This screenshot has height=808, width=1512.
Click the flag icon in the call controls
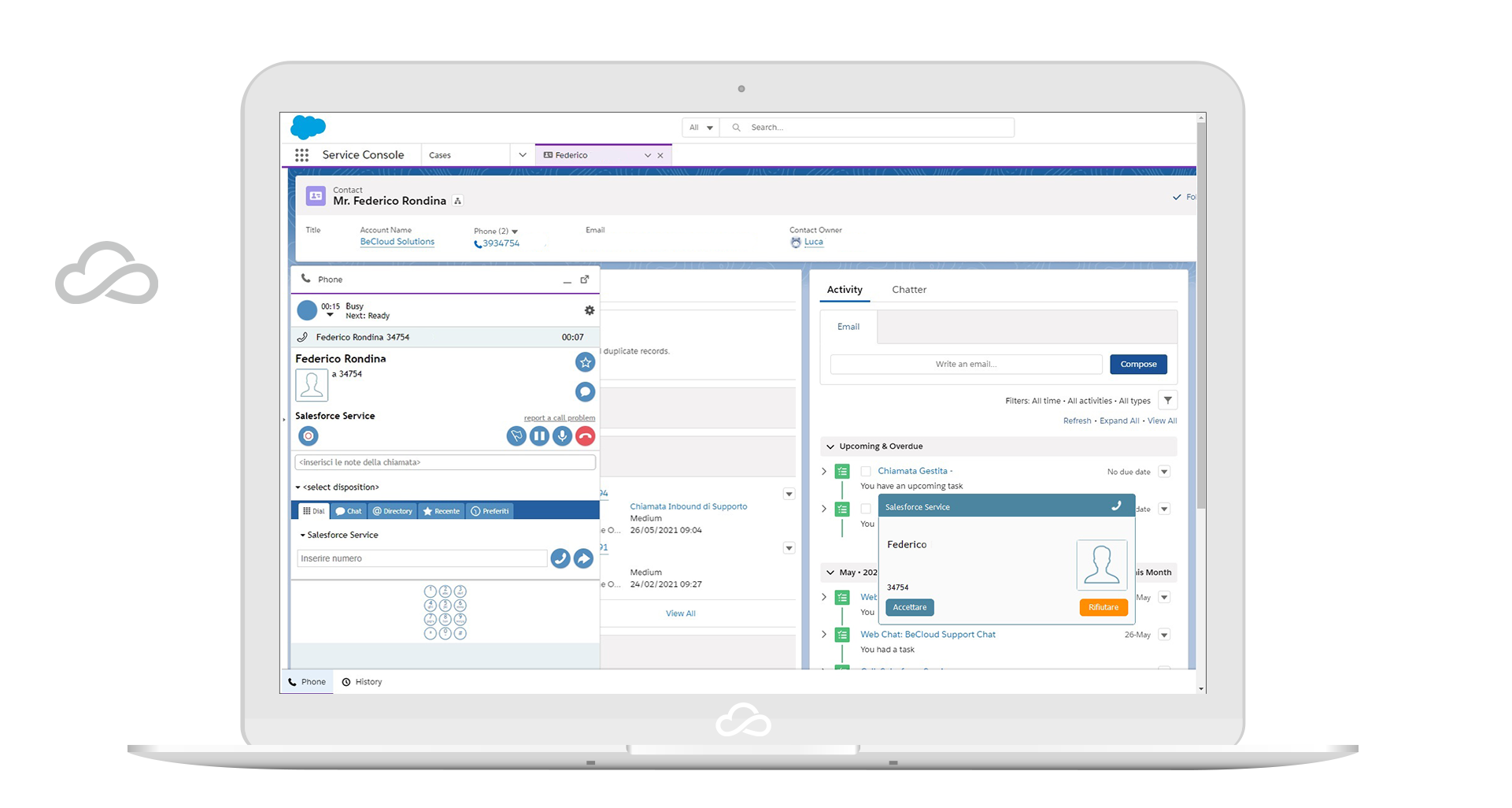(x=517, y=436)
